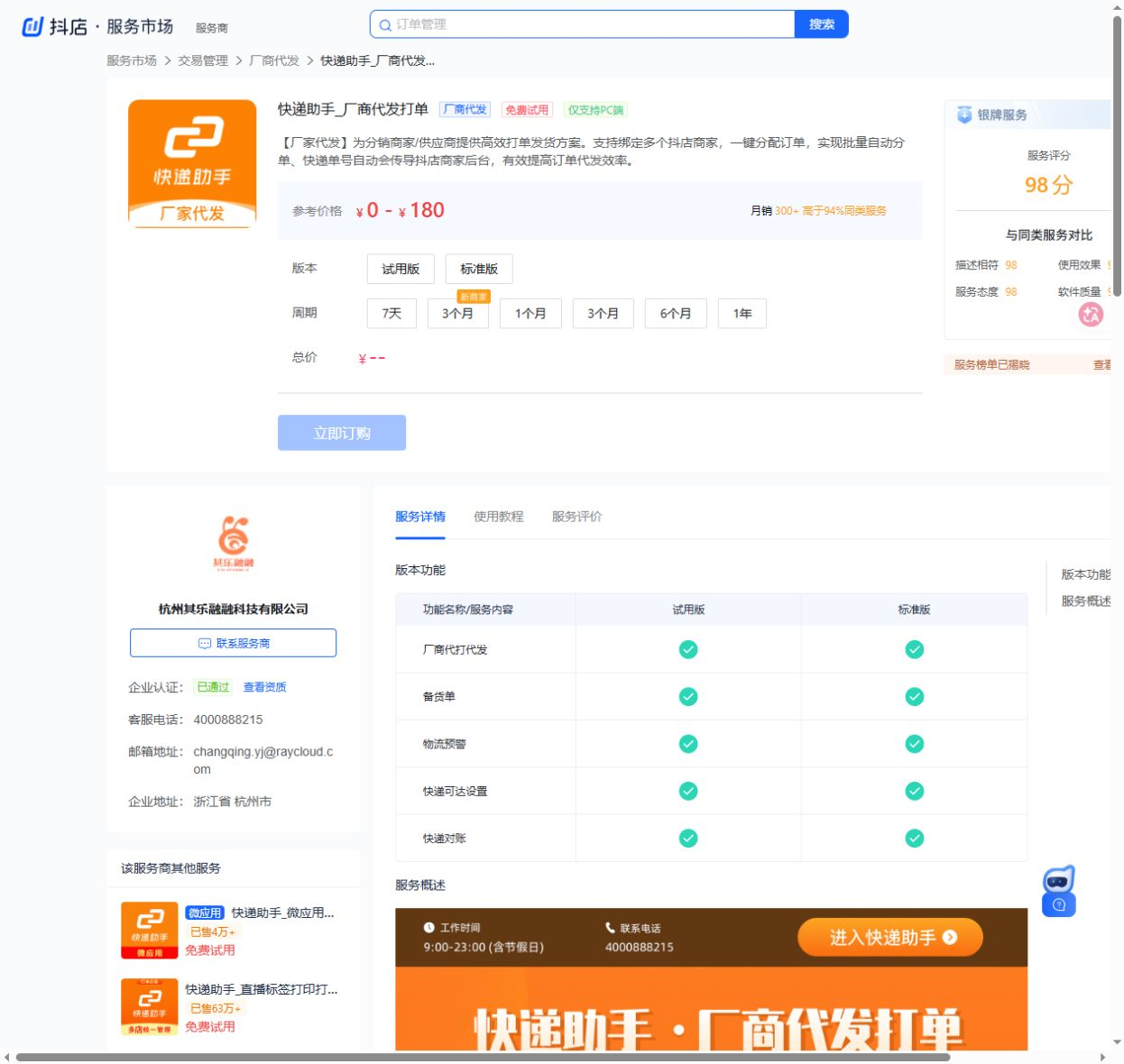Click the 银牌服务 medal icon

point(964,115)
